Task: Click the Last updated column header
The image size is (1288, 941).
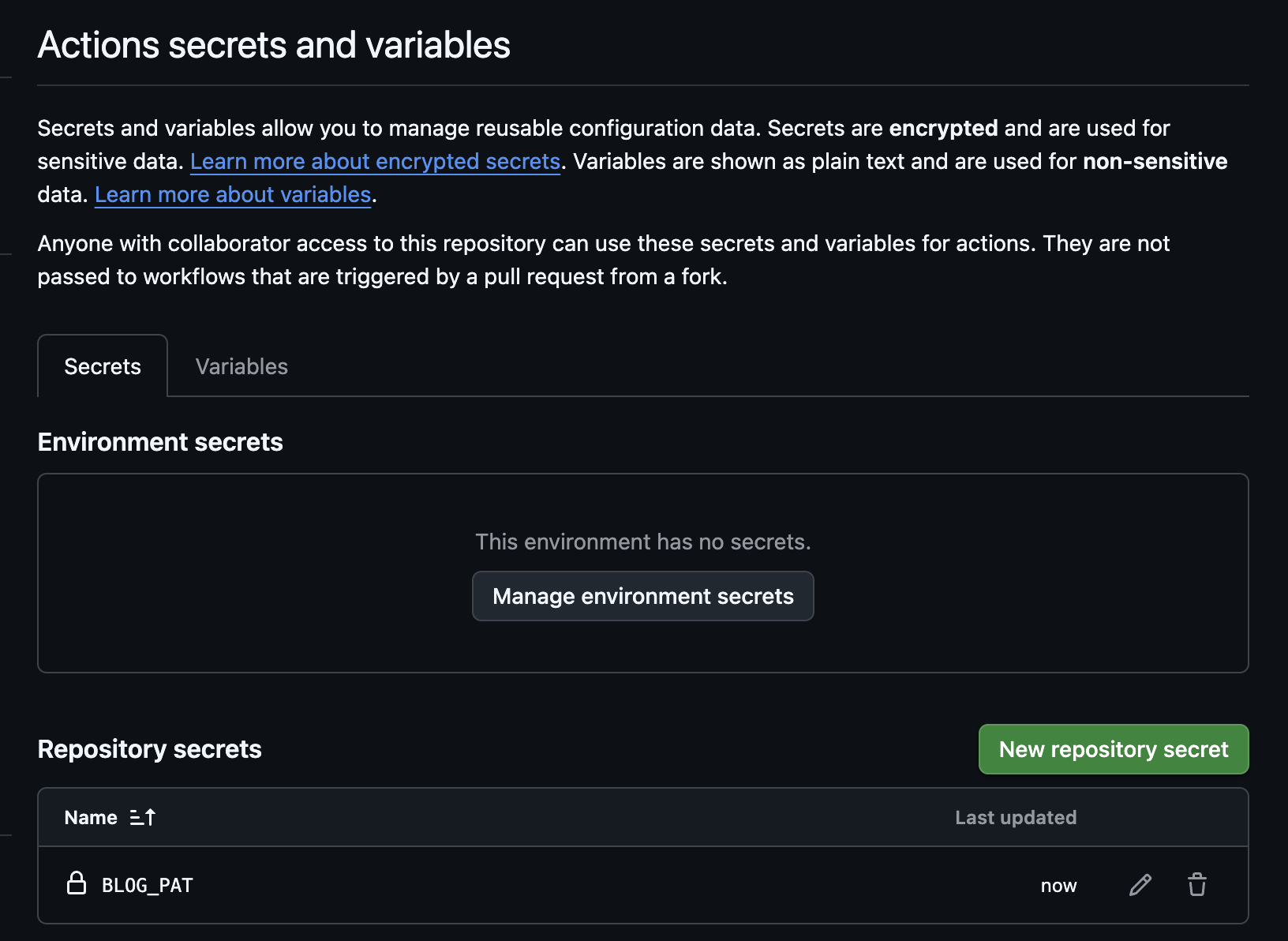Action: [1015, 818]
